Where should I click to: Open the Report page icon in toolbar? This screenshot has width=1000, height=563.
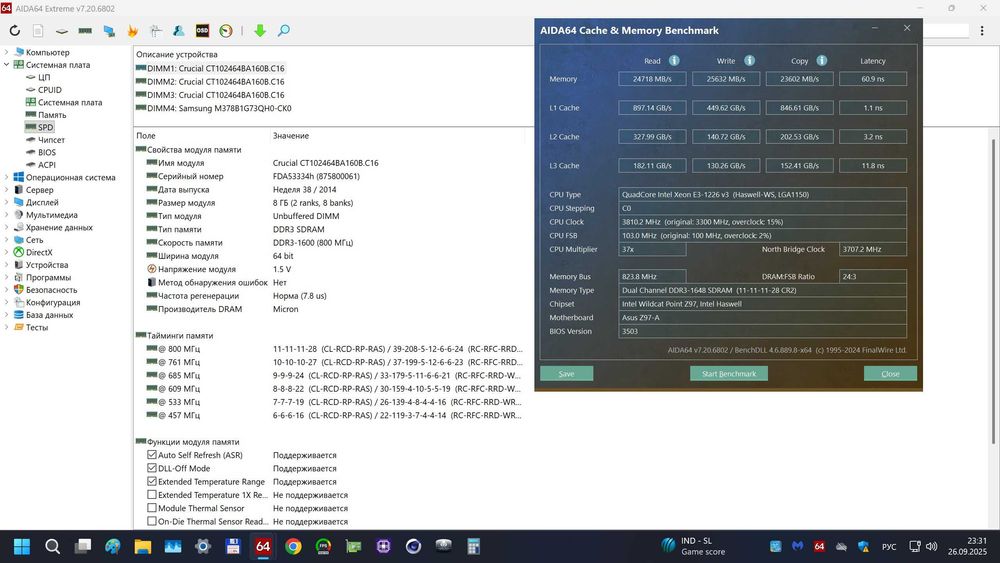pos(38,31)
